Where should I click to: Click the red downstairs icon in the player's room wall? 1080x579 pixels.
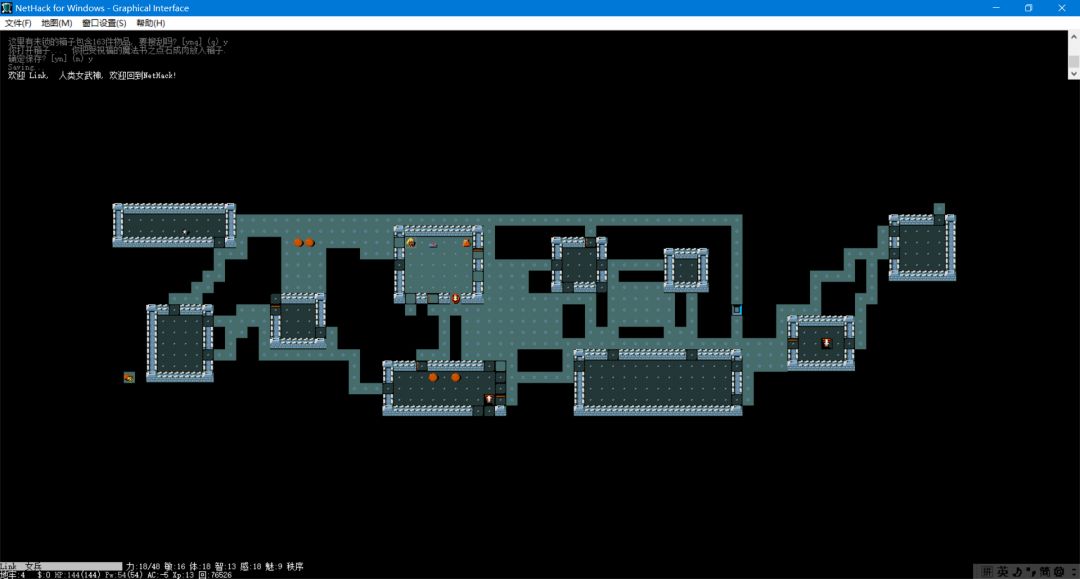[455, 298]
